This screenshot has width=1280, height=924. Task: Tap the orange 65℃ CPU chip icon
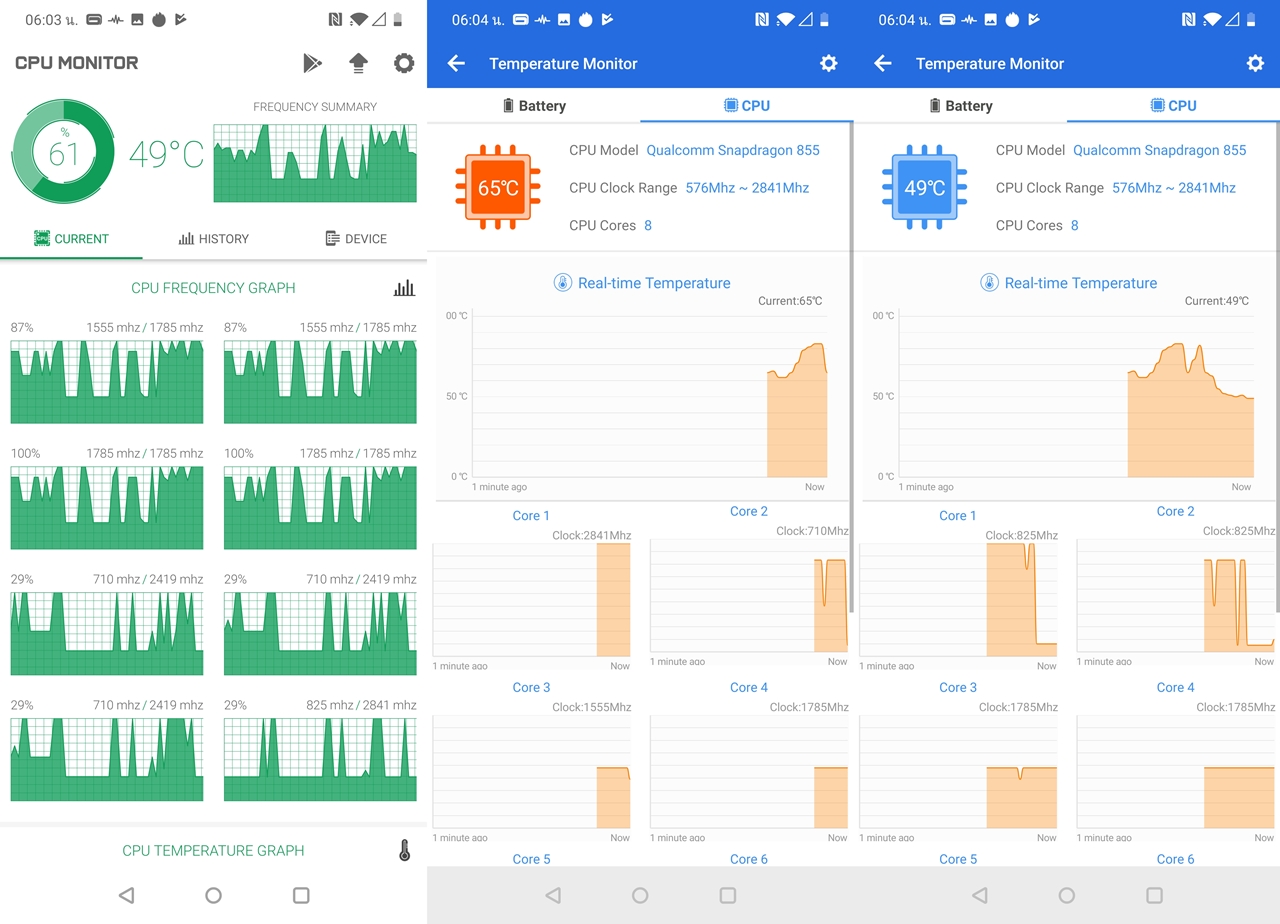point(498,187)
